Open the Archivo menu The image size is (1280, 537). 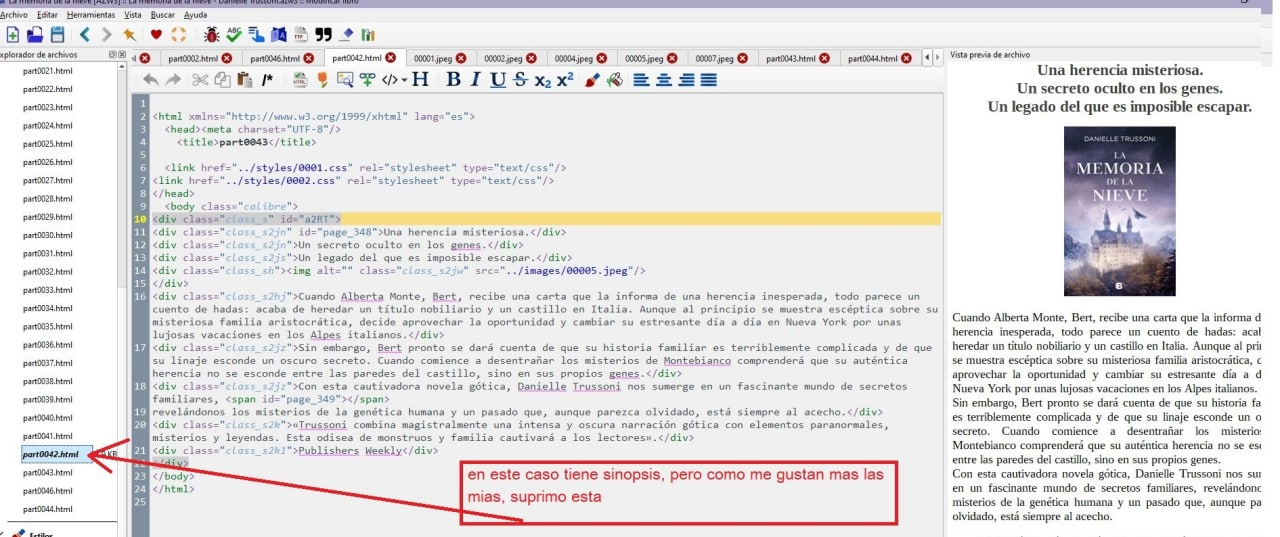(14, 15)
